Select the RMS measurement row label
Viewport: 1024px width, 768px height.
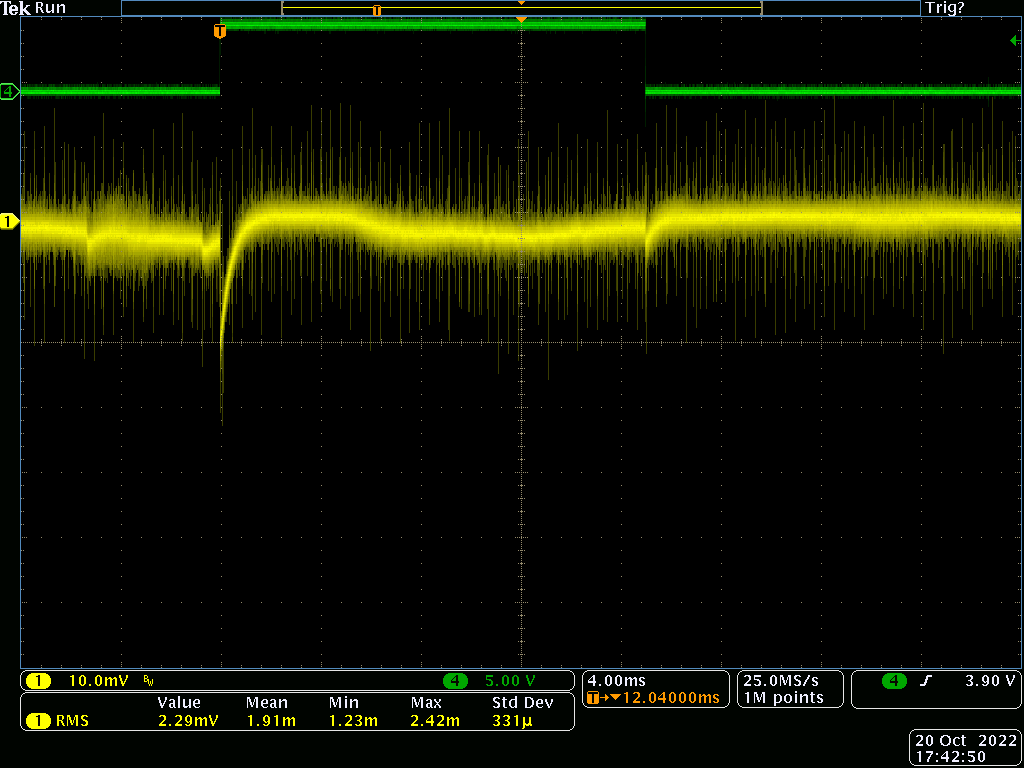70,720
